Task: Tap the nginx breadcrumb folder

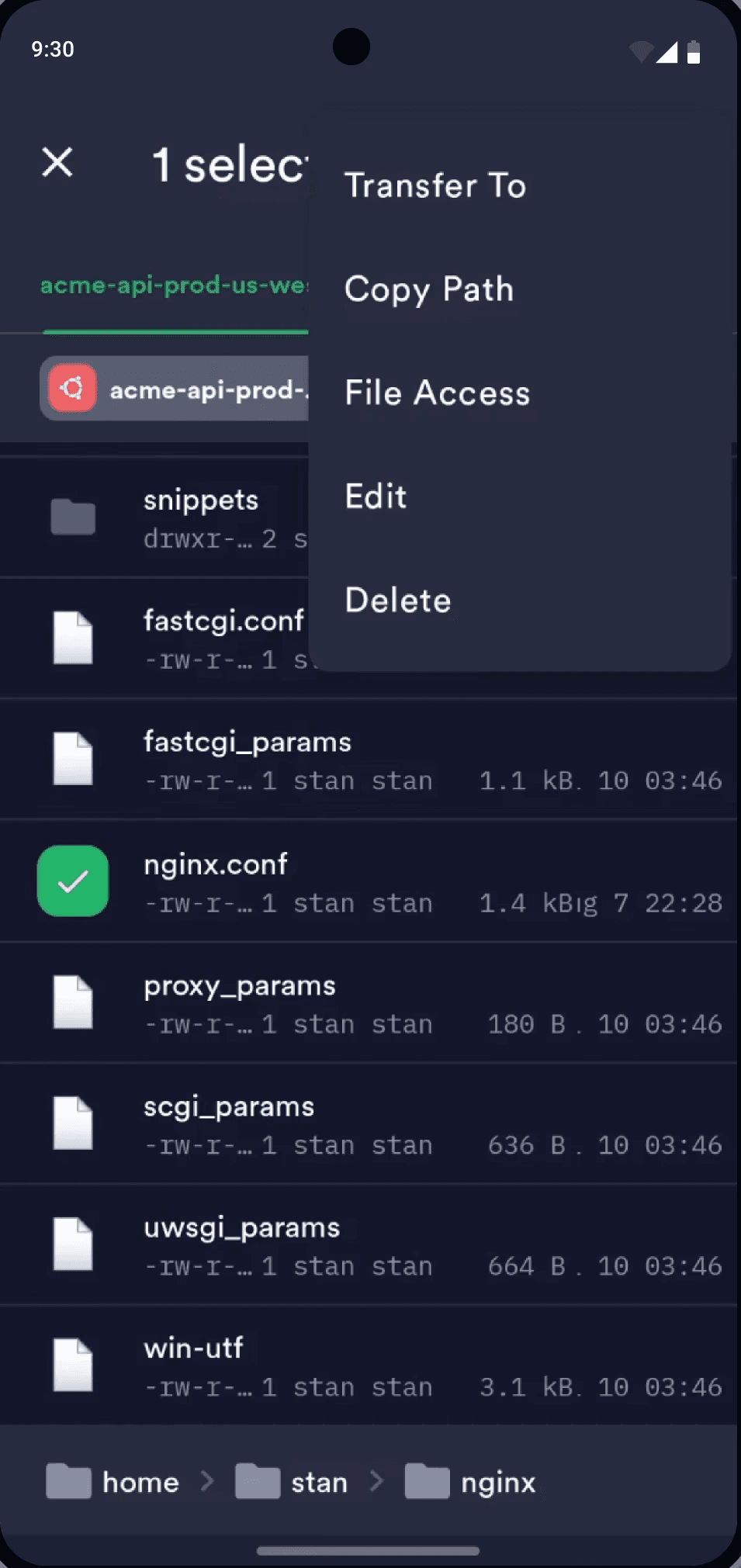Action: [470, 1482]
